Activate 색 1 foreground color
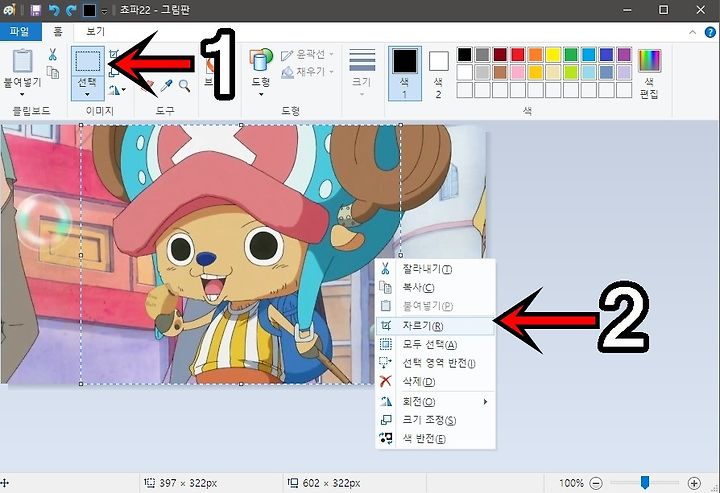Image resolution: width=720 pixels, height=493 pixels. click(x=405, y=73)
